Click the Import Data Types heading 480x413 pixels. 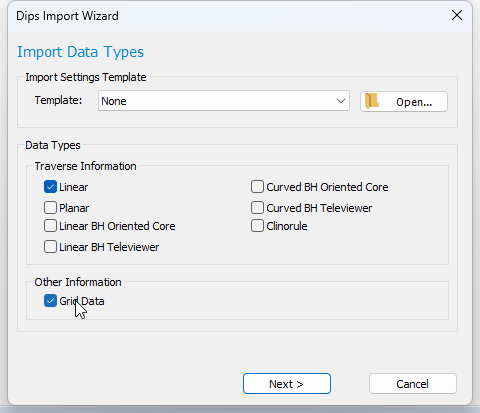[81, 52]
